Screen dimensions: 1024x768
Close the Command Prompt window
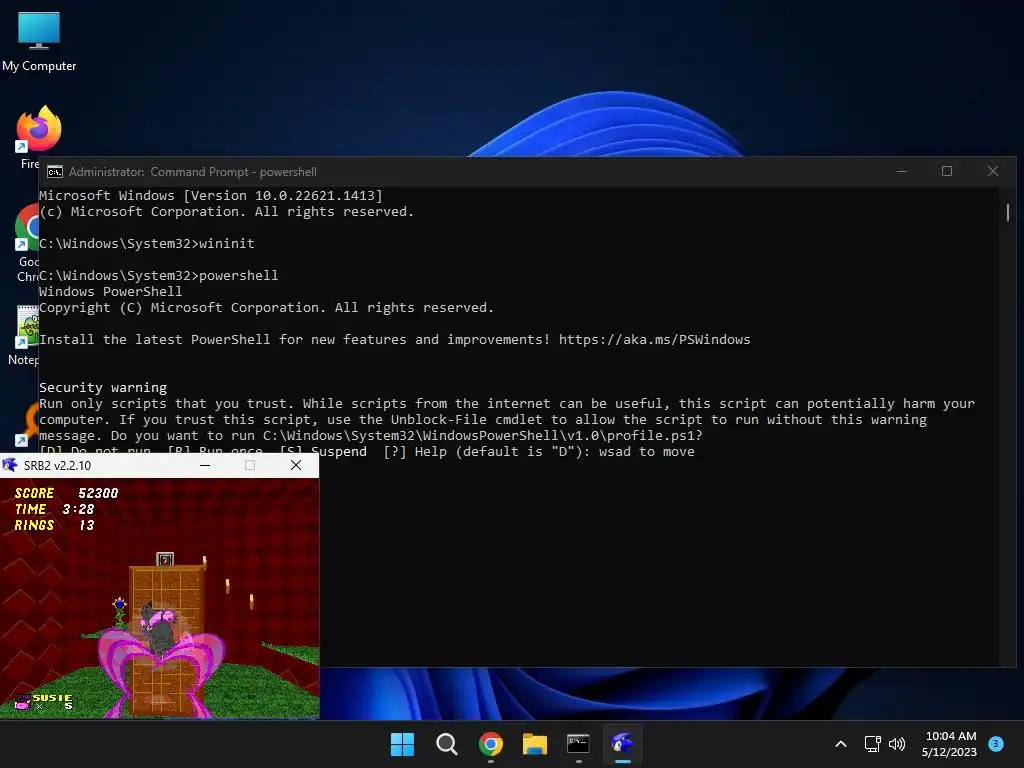point(993,171)
